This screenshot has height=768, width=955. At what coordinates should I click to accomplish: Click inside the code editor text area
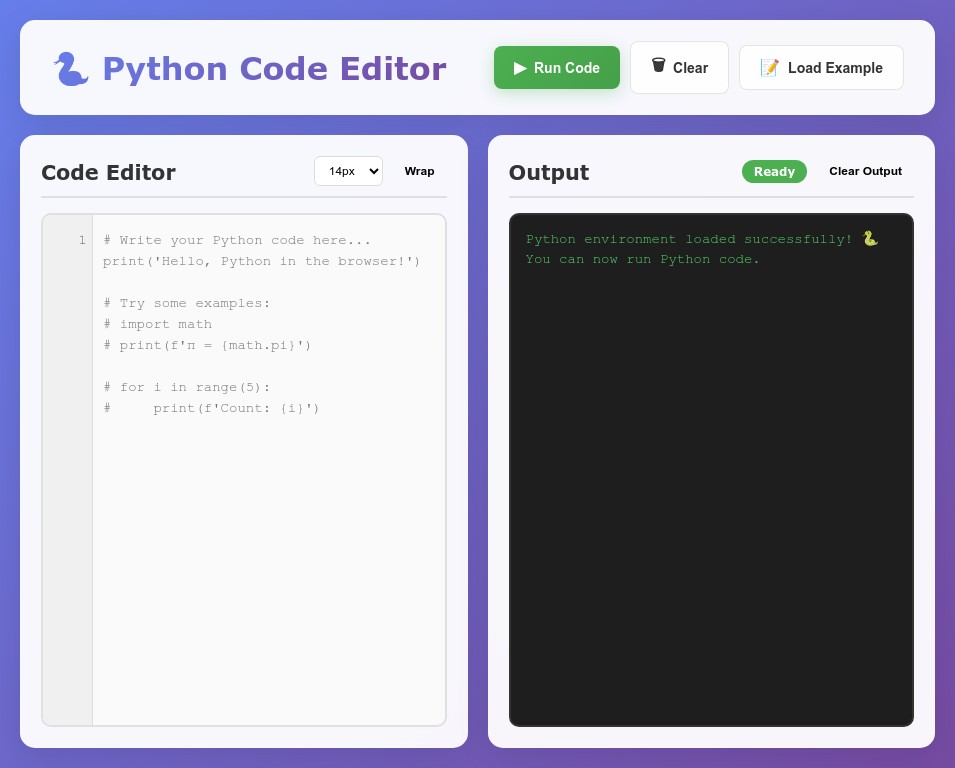coord(269,469)
